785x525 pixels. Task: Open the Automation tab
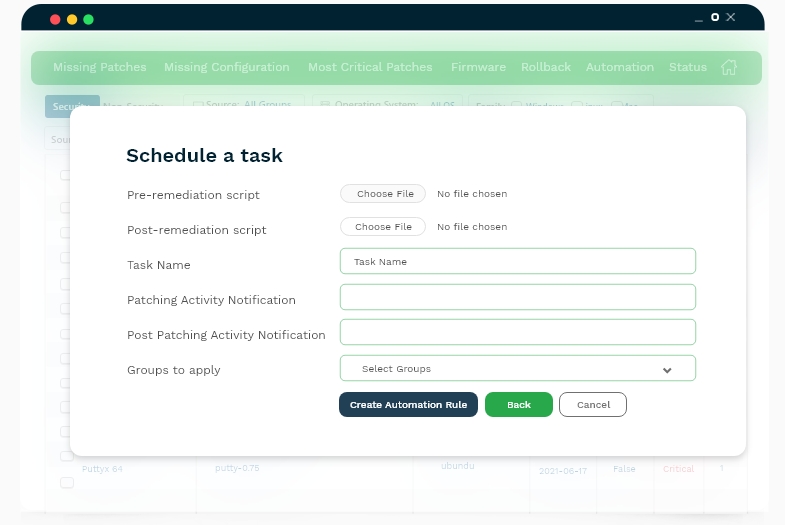(620, 67)
